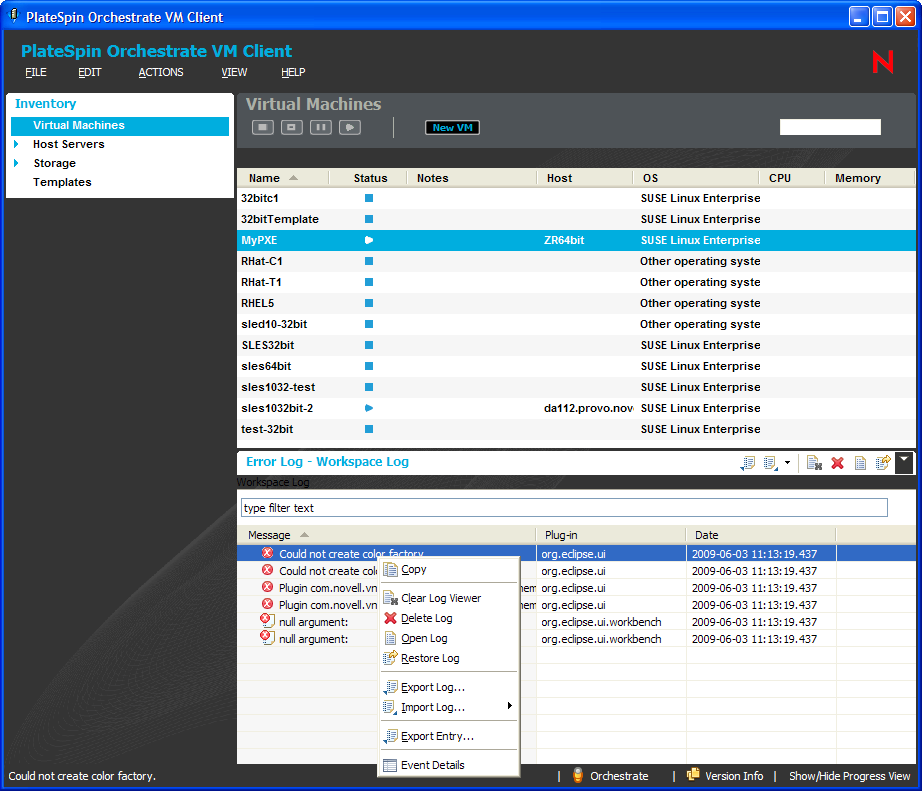The height and width of the screenshot is (792, 923).
Task: Choose Export Log... in context menu
Action: tap(449, 687)
